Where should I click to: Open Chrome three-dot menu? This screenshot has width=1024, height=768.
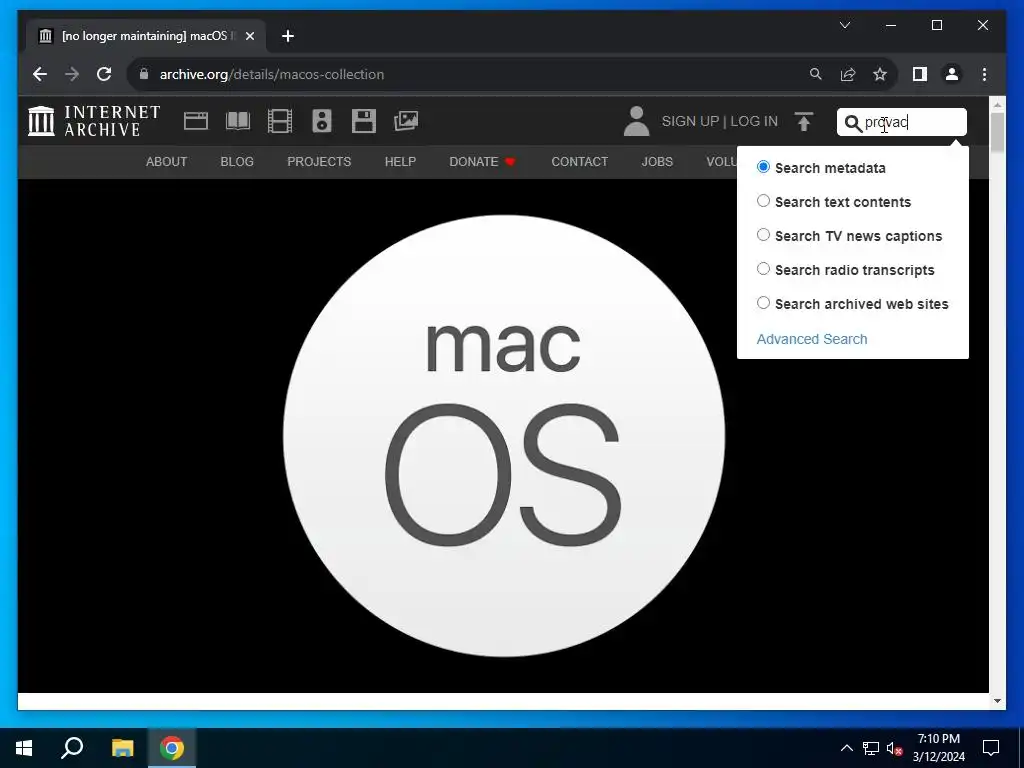coord(984,74)
